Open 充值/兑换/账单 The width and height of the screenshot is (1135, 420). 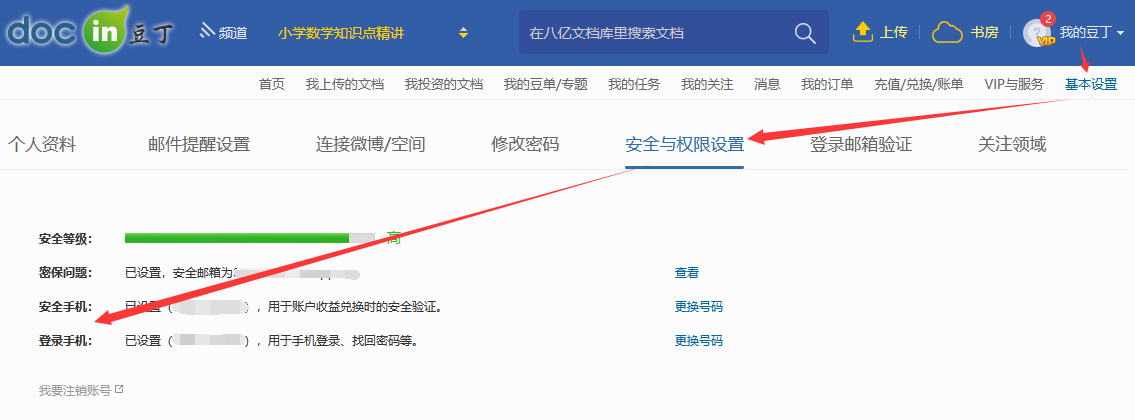(919, 85)
